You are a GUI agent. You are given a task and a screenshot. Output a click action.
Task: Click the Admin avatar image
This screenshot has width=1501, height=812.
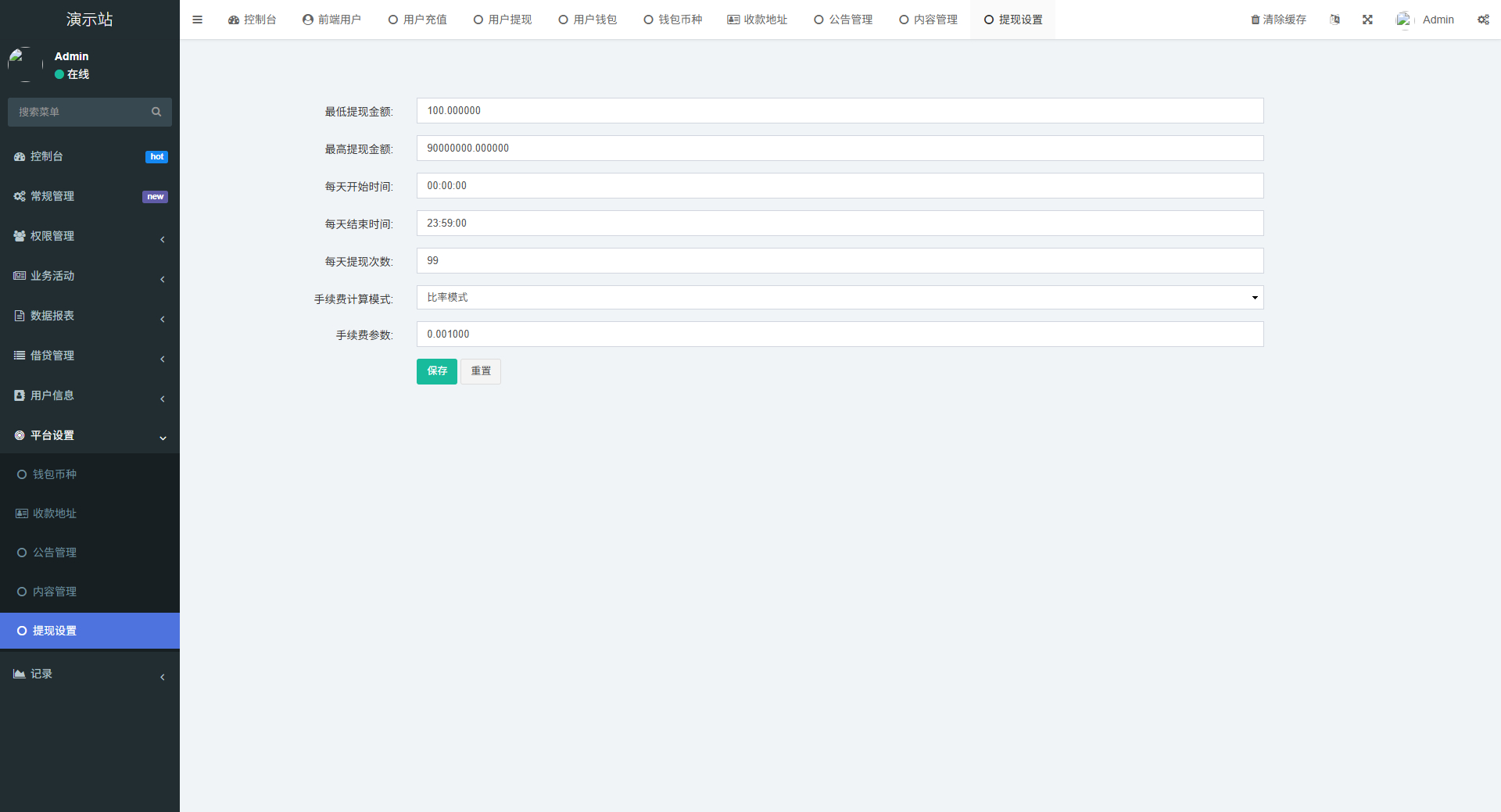click(x=1403, y=19)
